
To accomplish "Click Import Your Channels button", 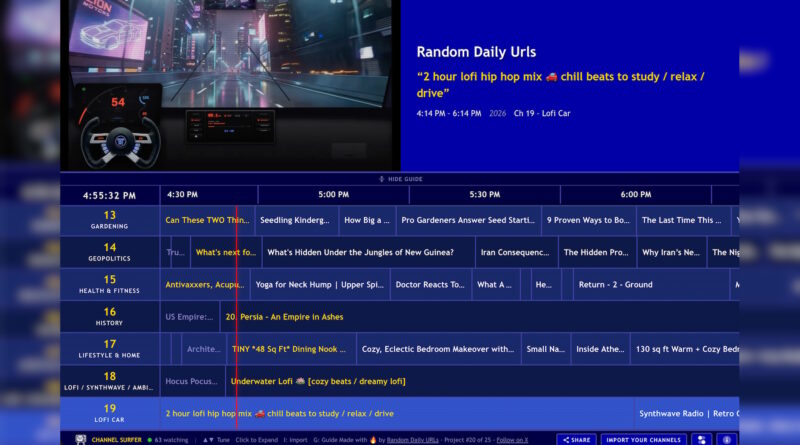I will click(643, 439).
